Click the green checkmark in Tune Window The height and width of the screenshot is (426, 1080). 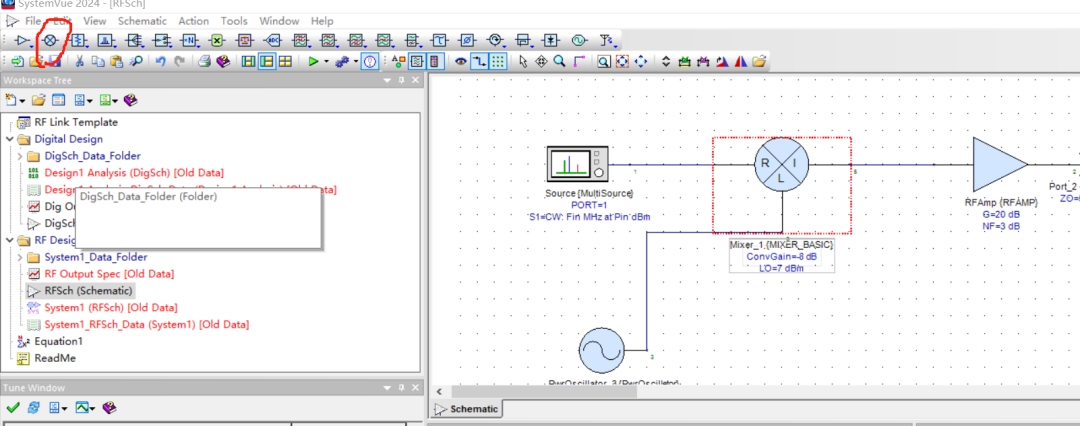pos(12,408)
